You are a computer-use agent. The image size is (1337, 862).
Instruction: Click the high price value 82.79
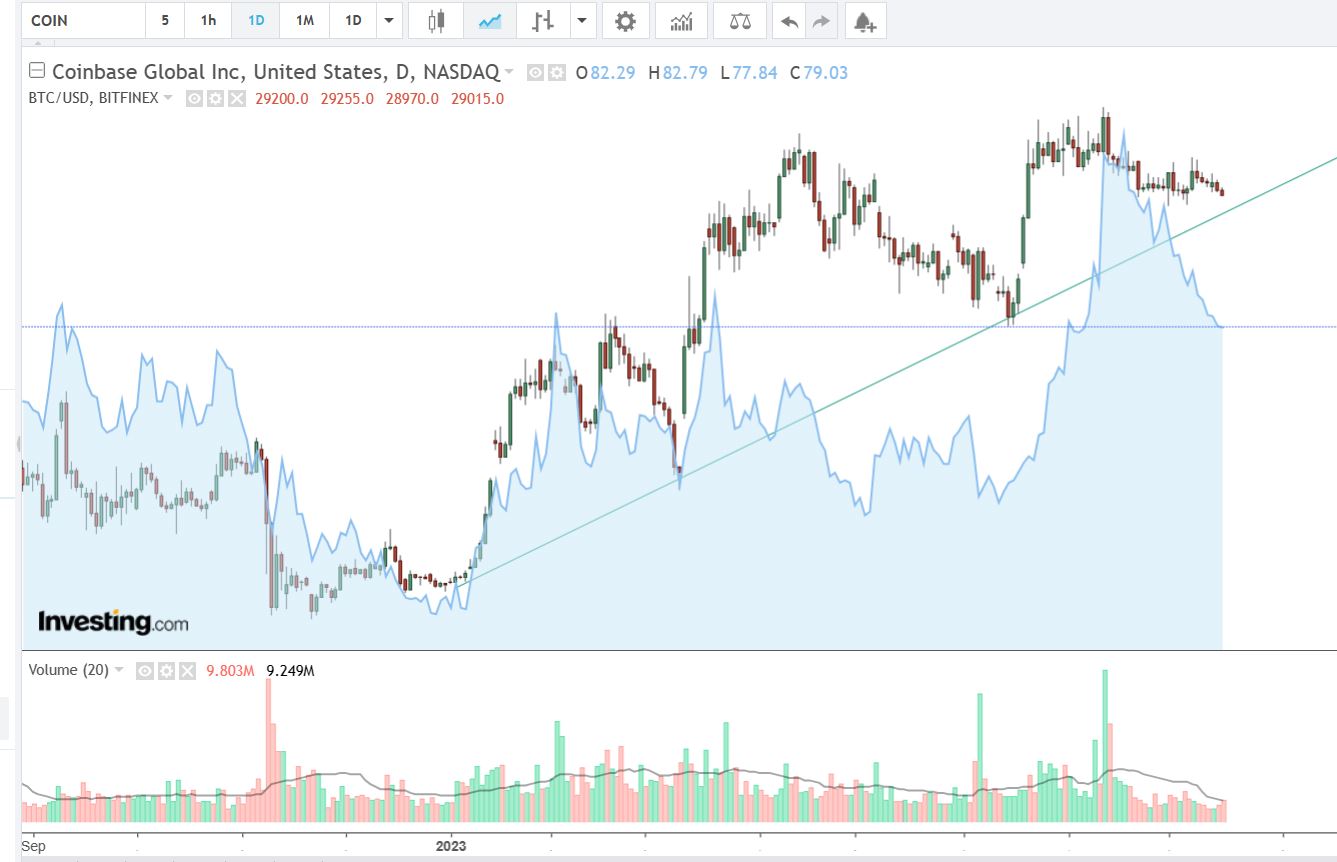(x=685, y=72)
